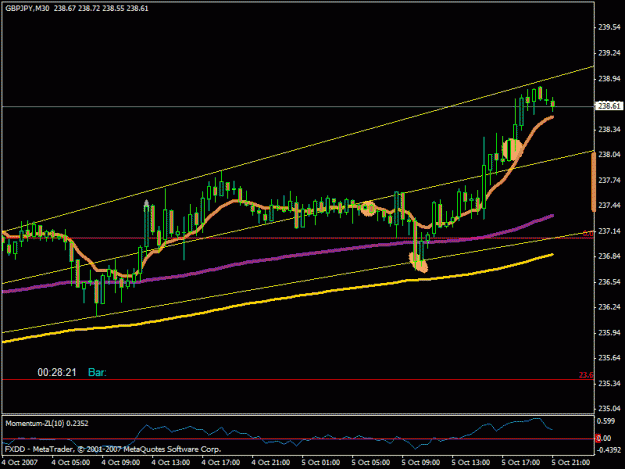Screen dimensions: 625x469
Task: Select the 0.0 Fibonacci level label
Action: pyautogui.click(x=588, y=234)
